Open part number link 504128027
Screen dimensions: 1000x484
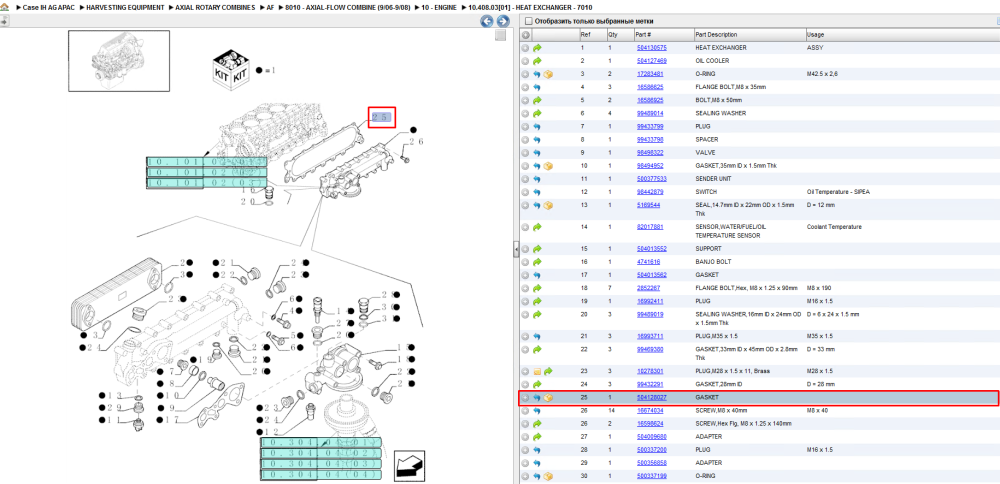coord(652,398)
